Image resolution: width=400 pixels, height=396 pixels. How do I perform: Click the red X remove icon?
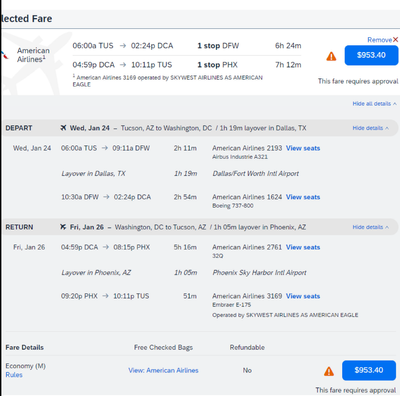tap(395, 40)
